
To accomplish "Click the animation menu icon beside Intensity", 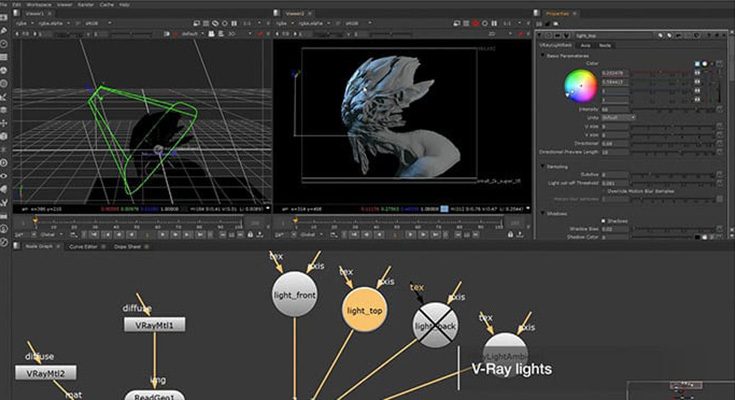I will point(720,109).
